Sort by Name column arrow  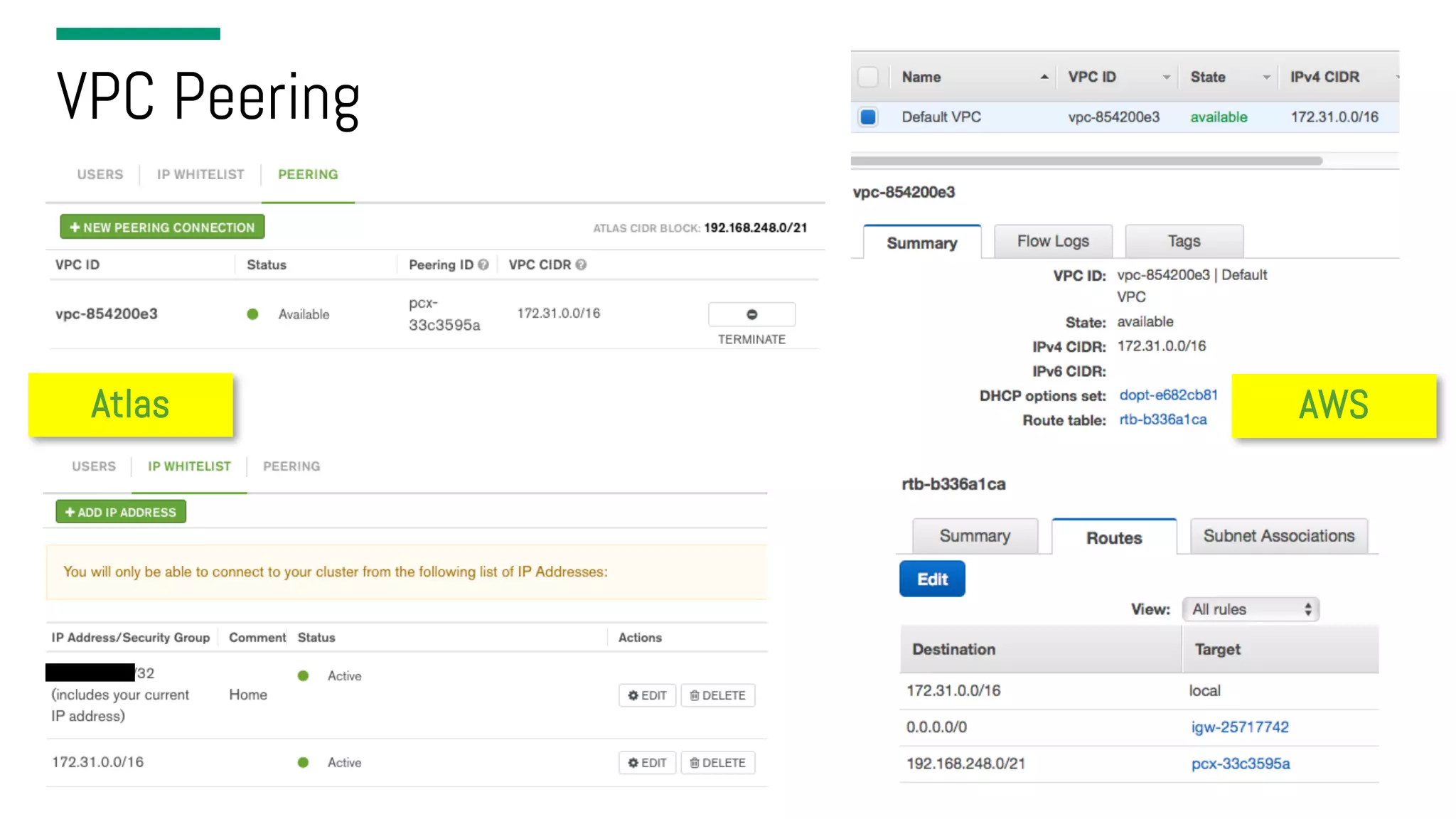click(1044, 77)
